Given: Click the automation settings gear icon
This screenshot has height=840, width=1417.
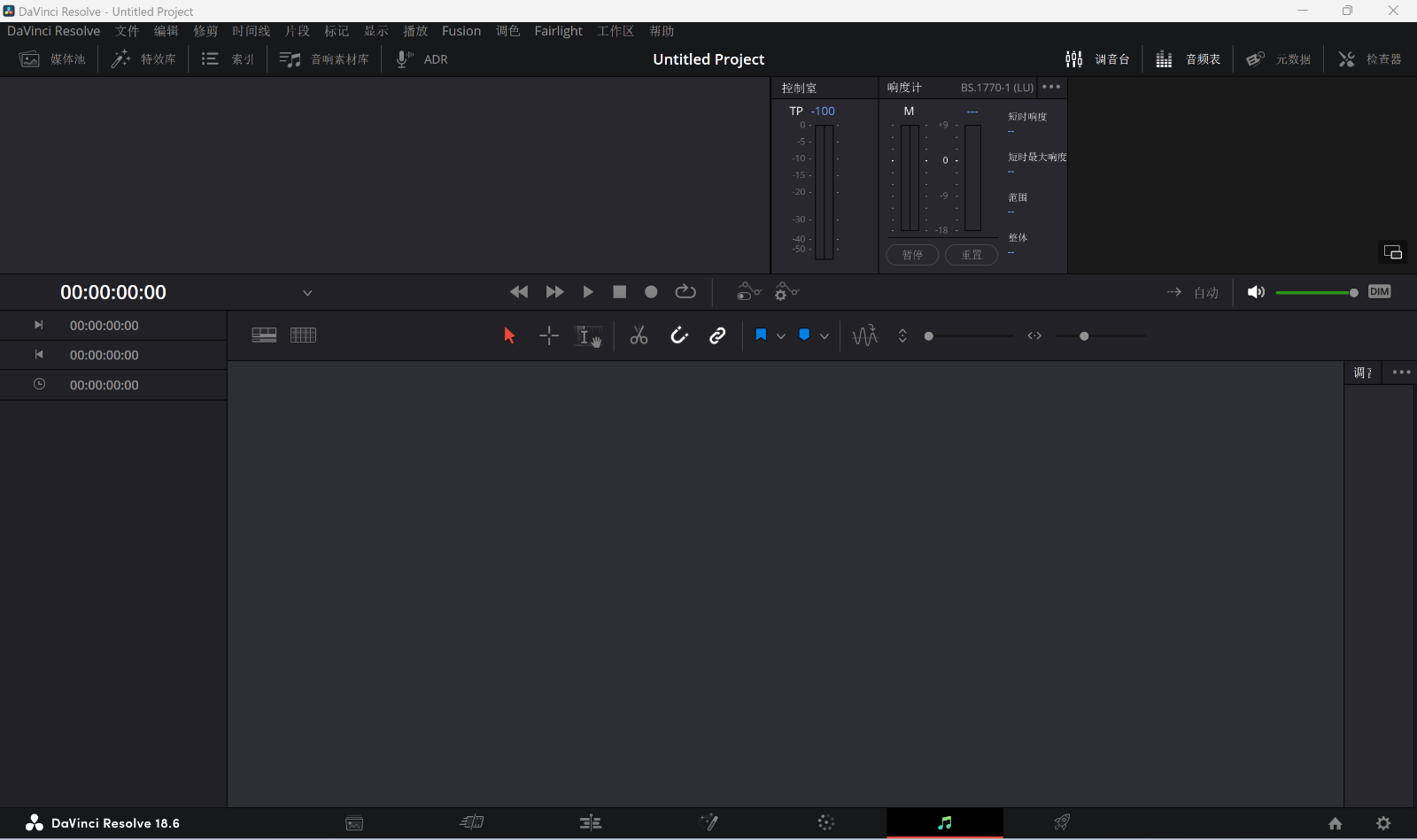Looking at the screenshot, I should tap(786, 291).
